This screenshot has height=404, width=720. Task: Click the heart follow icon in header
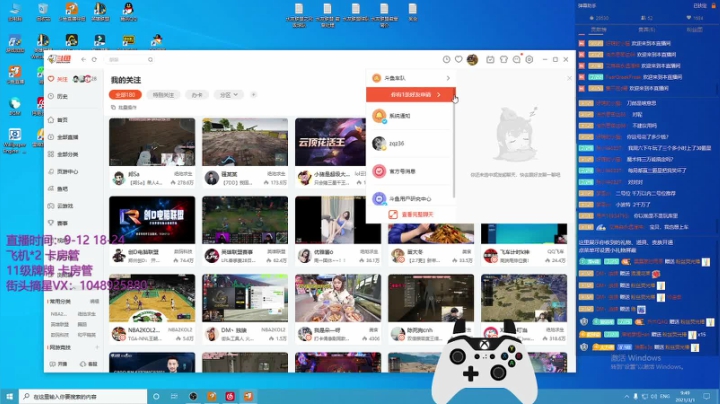click(x=458, y=60)
